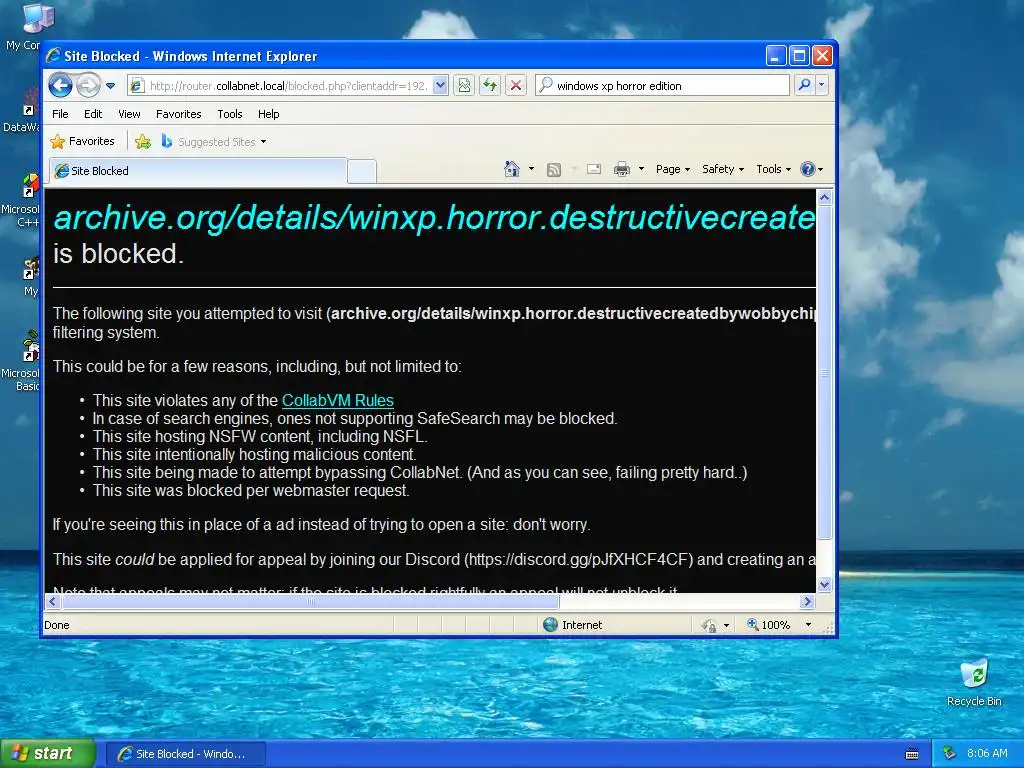Open the View menu
1024x768 pixels.
[129, 114]
